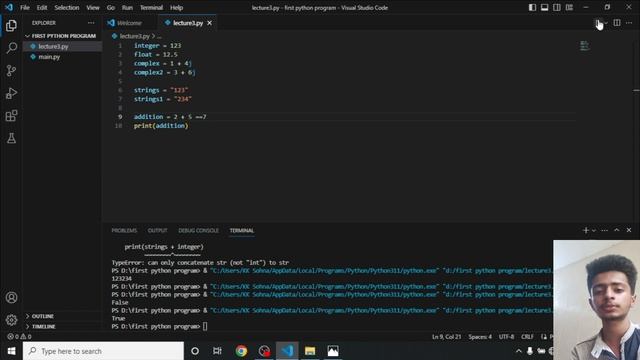640x360 pixels.
Task: Click Ln 9, Col 21 status item
Action: [x=447, y=337]
